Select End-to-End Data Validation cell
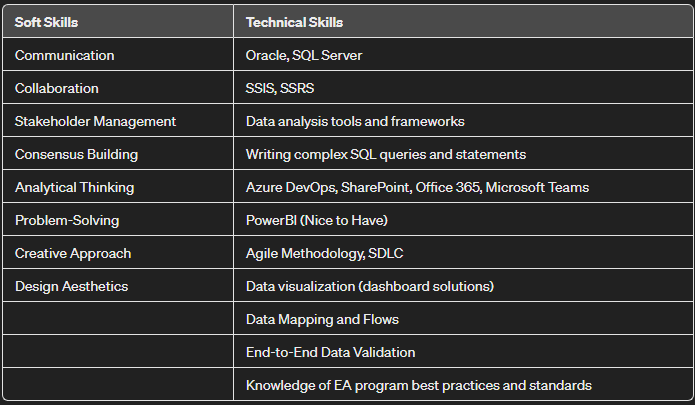This screenshot has height=405, width=695. click(x=463, y=352)
